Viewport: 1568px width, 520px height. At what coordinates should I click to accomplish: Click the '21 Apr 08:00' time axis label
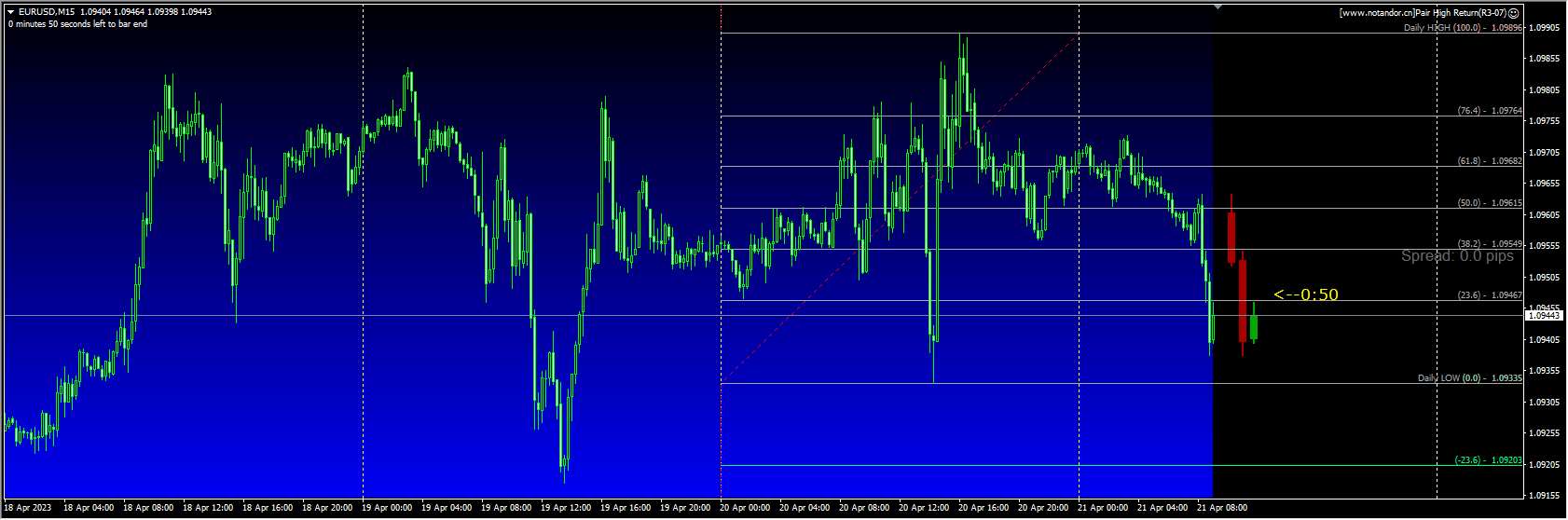click(1222, 508)
